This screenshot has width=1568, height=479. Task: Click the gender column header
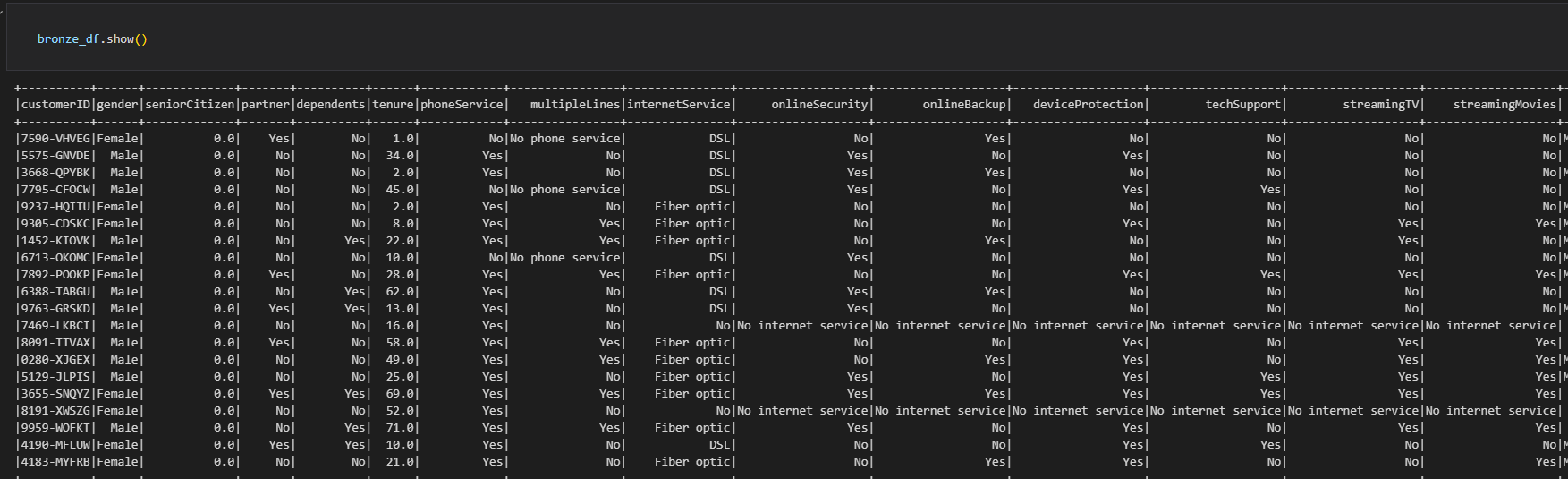pyautogui.click(x=118, y=105)
